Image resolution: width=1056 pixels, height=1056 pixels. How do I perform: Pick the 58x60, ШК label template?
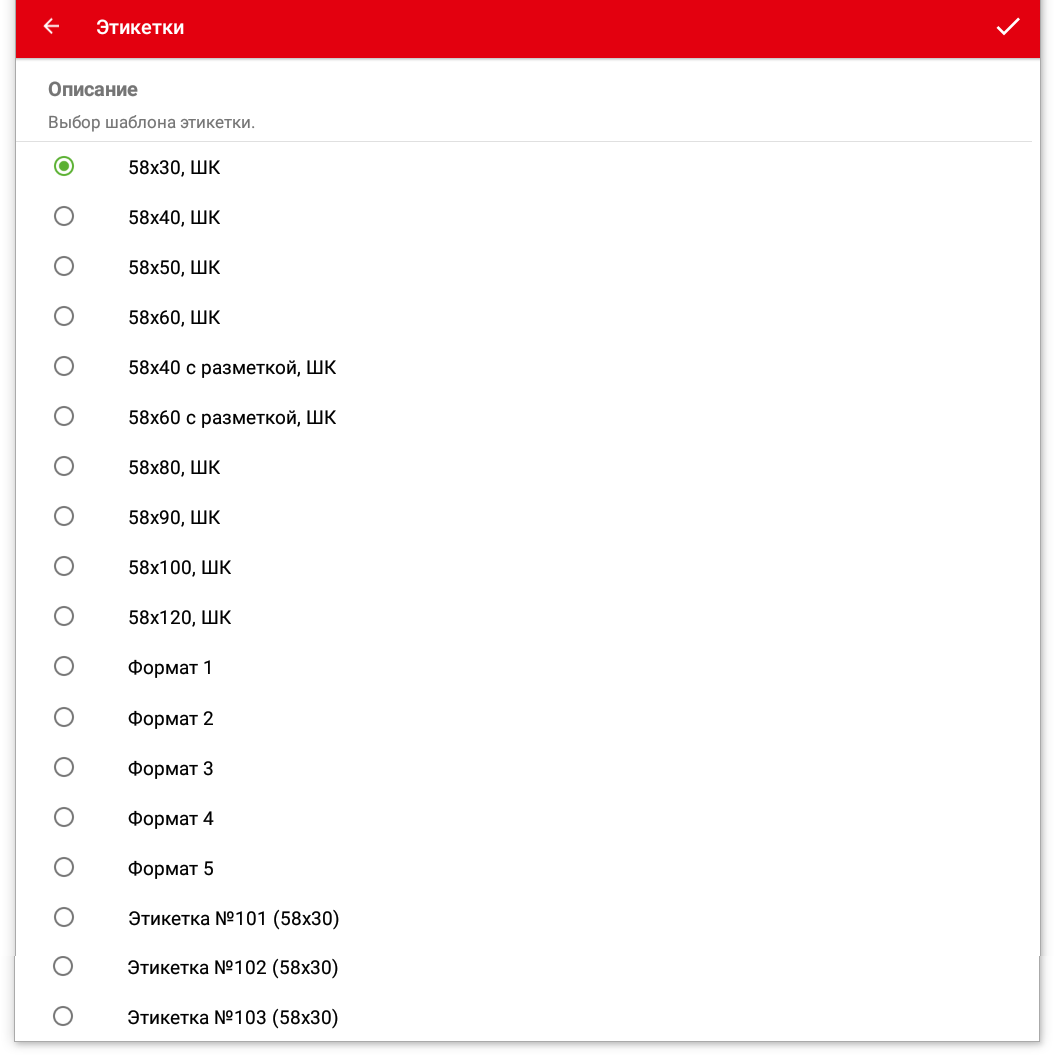click(64, 317)
